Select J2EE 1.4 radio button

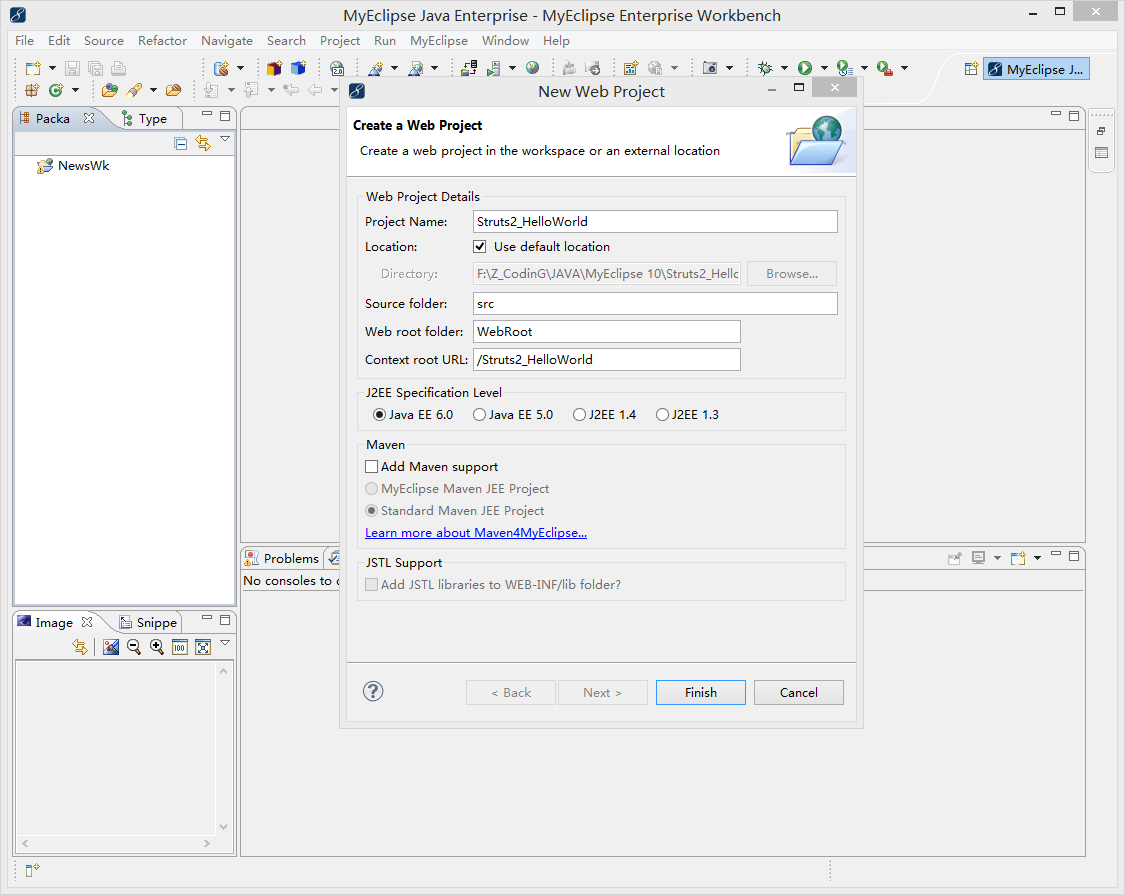point(579,415)
